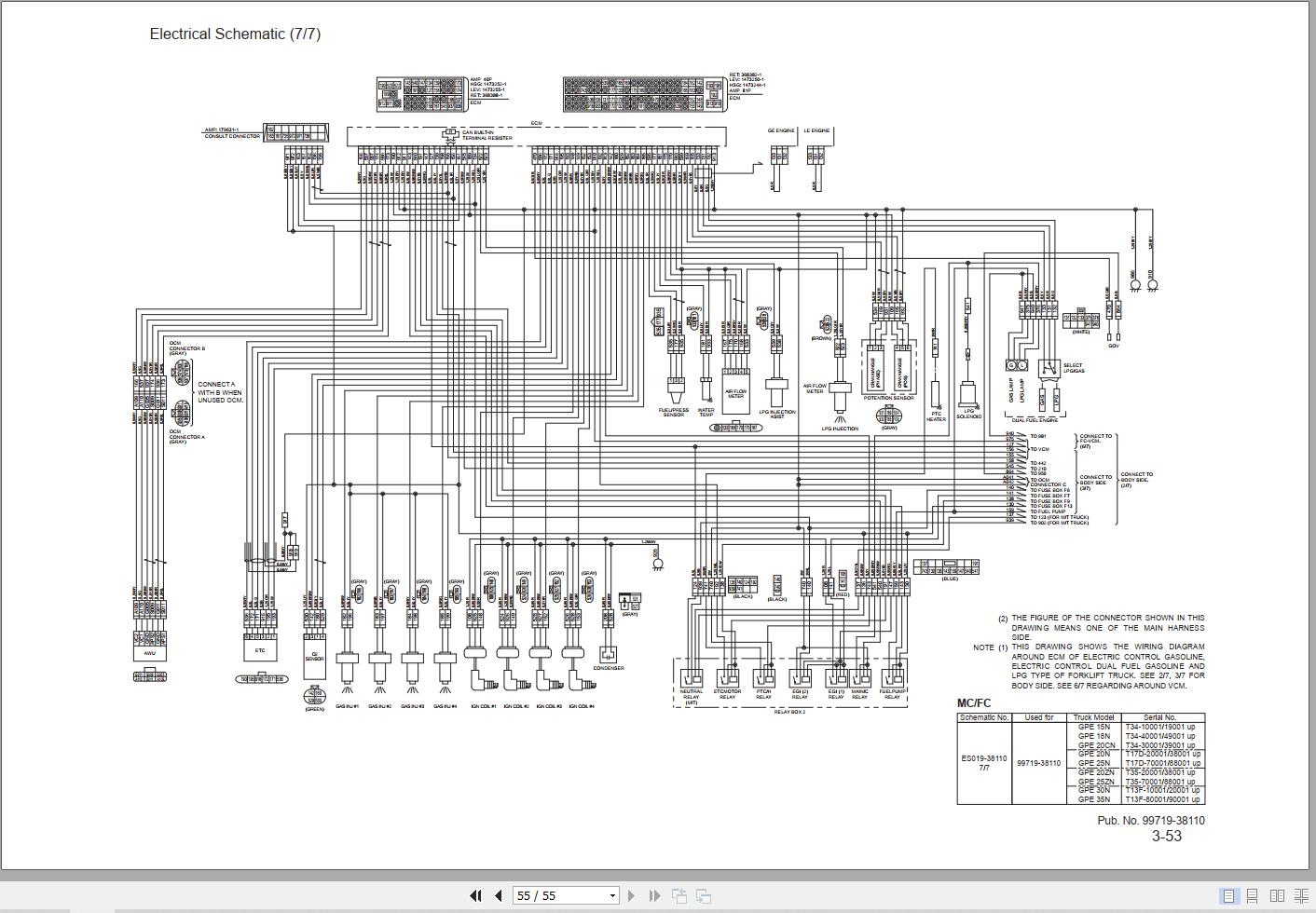This screenshot has height=913, width=1316.
Task: Click the grayed next page arrow icon
Action: 632,895
